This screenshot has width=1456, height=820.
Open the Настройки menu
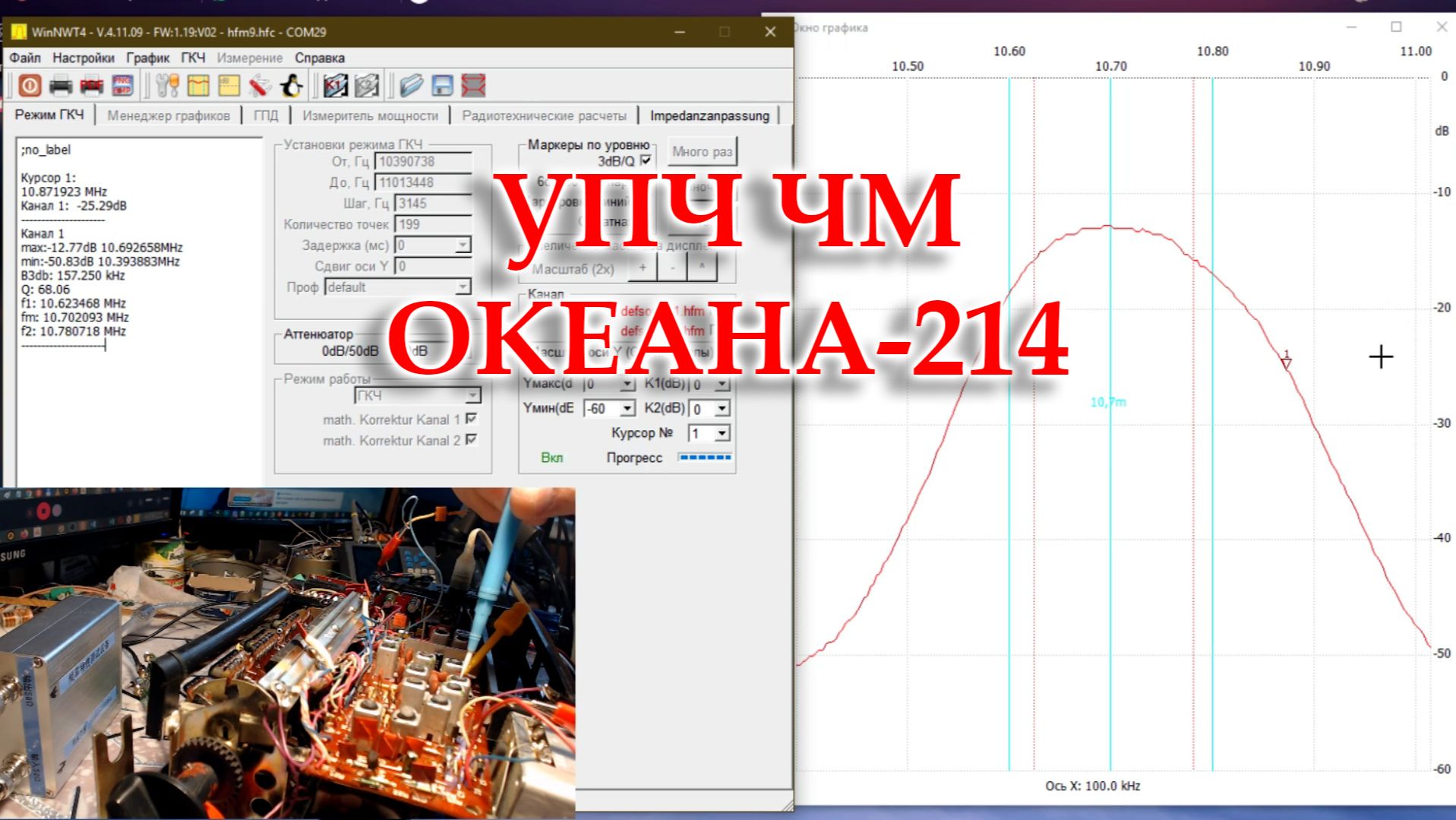click(x=84, y=58)
